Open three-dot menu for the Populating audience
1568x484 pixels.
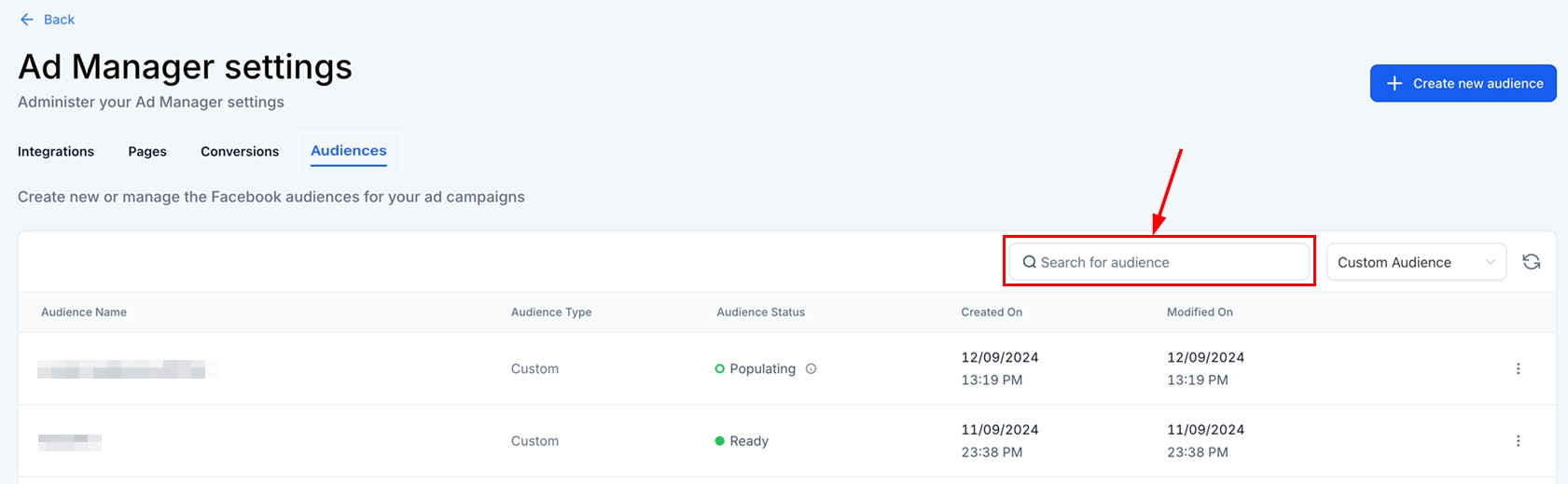1518,369
